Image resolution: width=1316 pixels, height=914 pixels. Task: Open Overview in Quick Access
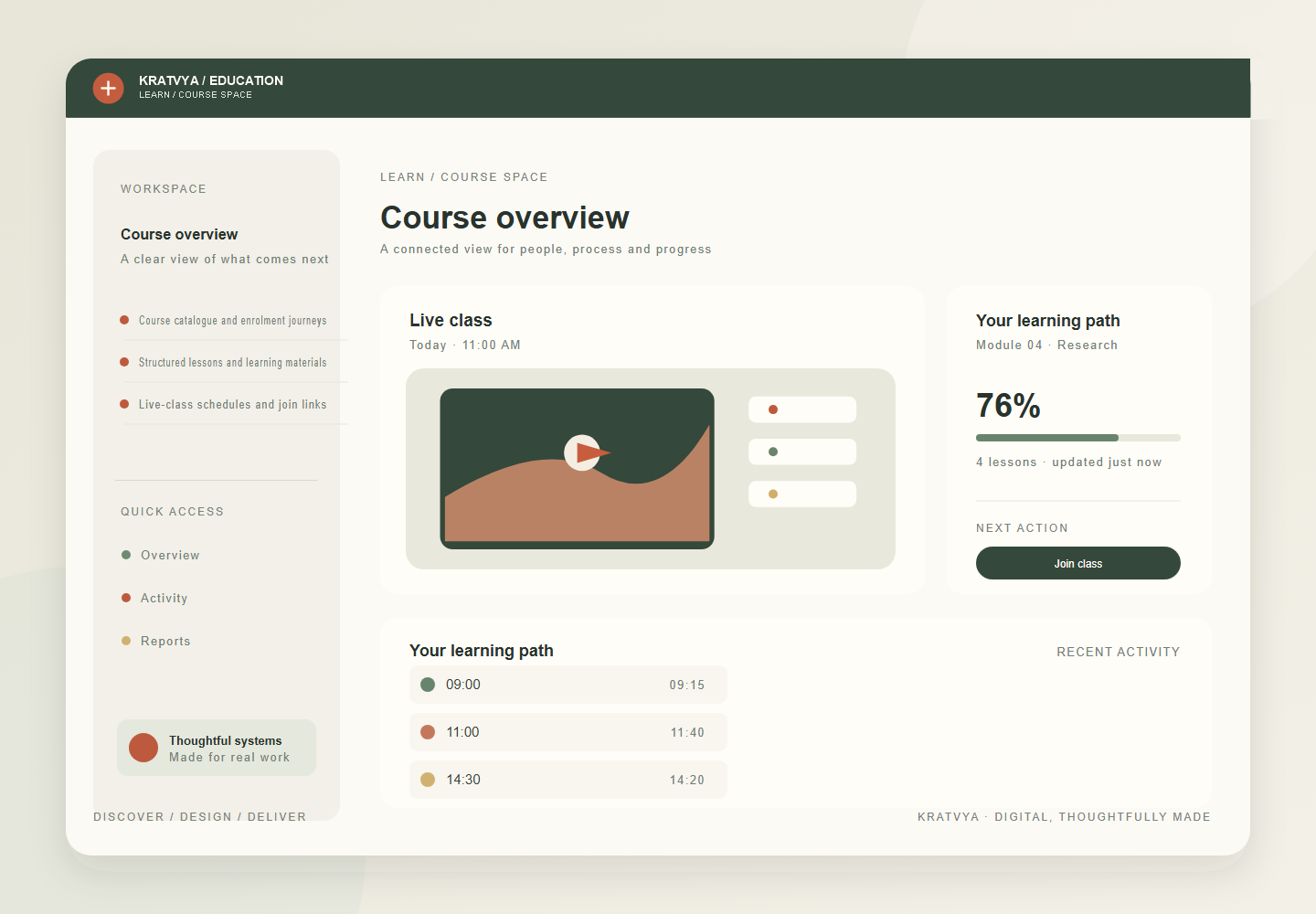pos(170,555)
